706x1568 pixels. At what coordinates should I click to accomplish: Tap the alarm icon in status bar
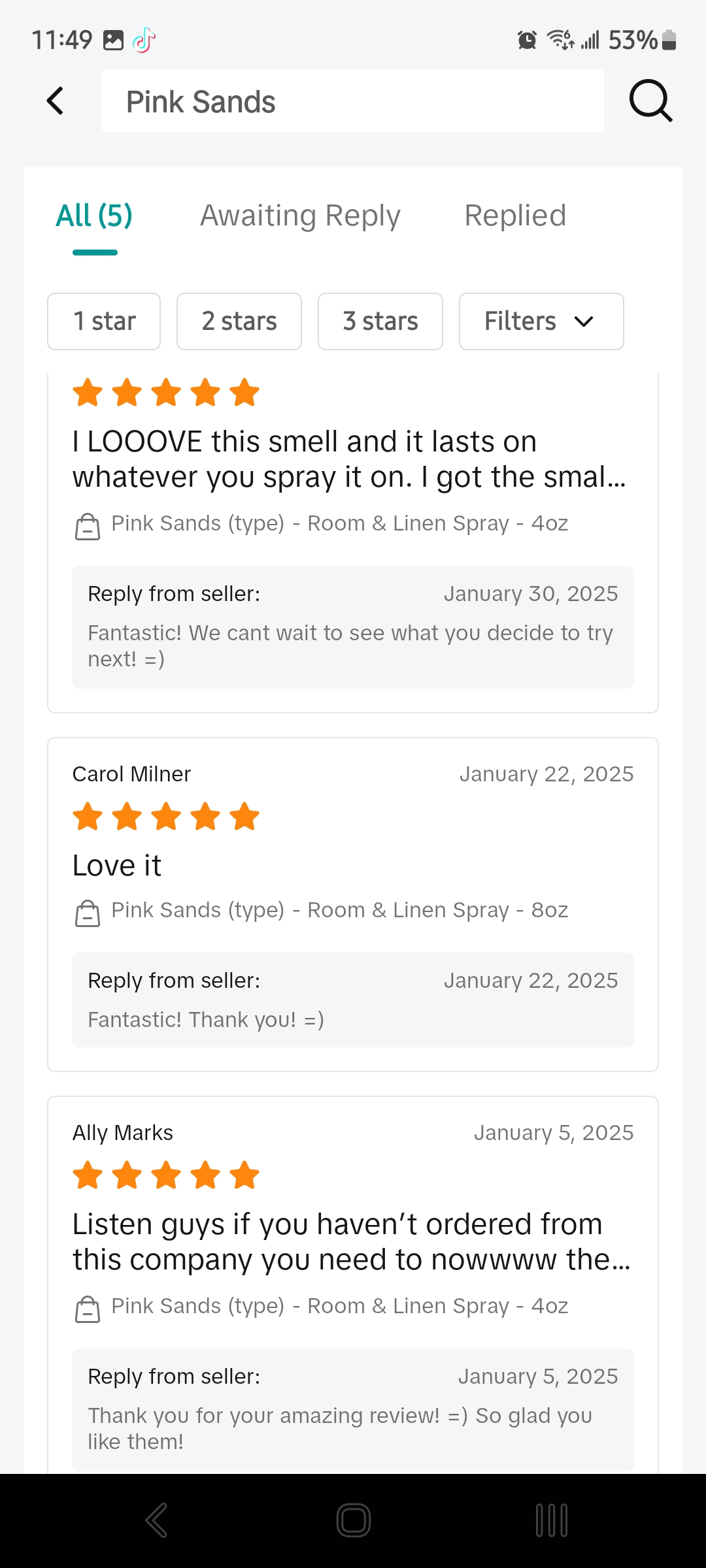click(x=527, y=41)
